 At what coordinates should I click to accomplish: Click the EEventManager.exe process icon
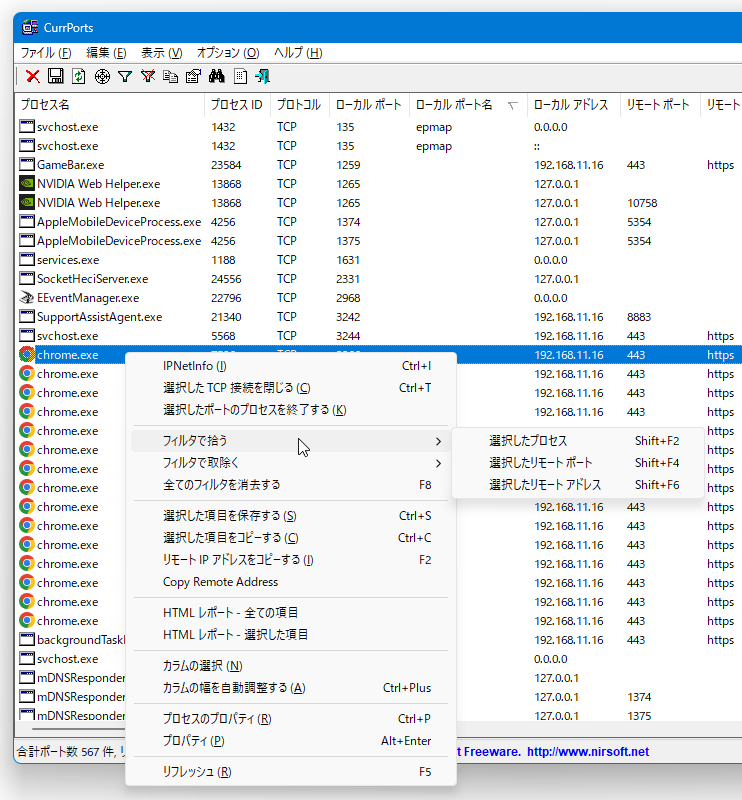point(27,297)
